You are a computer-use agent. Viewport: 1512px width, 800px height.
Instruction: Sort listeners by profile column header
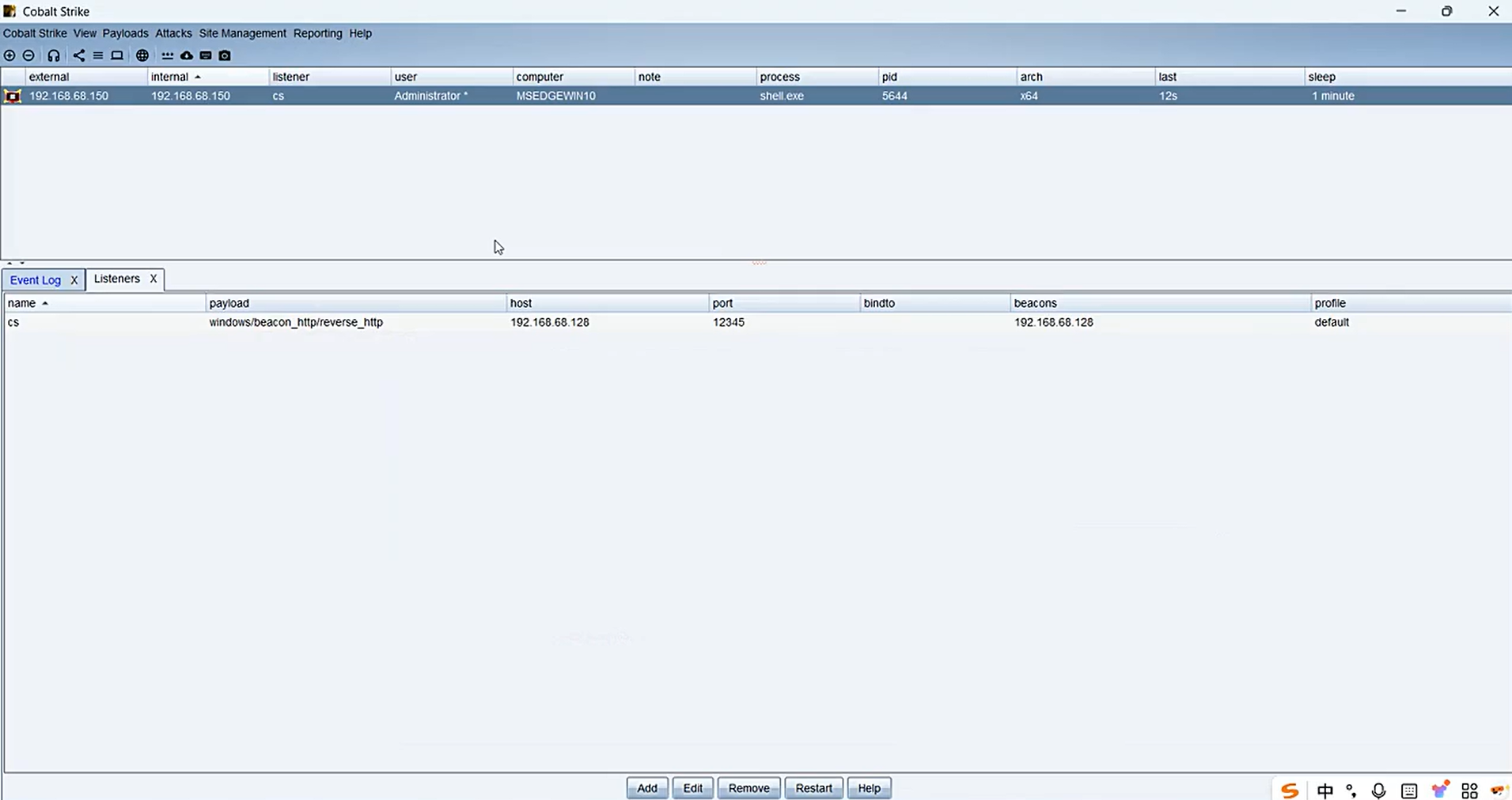click(1412, 303)
